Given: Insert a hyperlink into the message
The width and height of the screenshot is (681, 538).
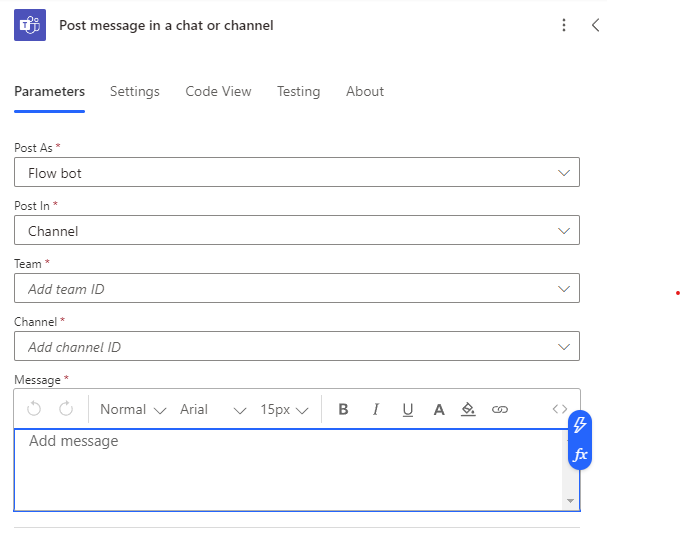Looking at the screenshot, I should tap(500, 409).
